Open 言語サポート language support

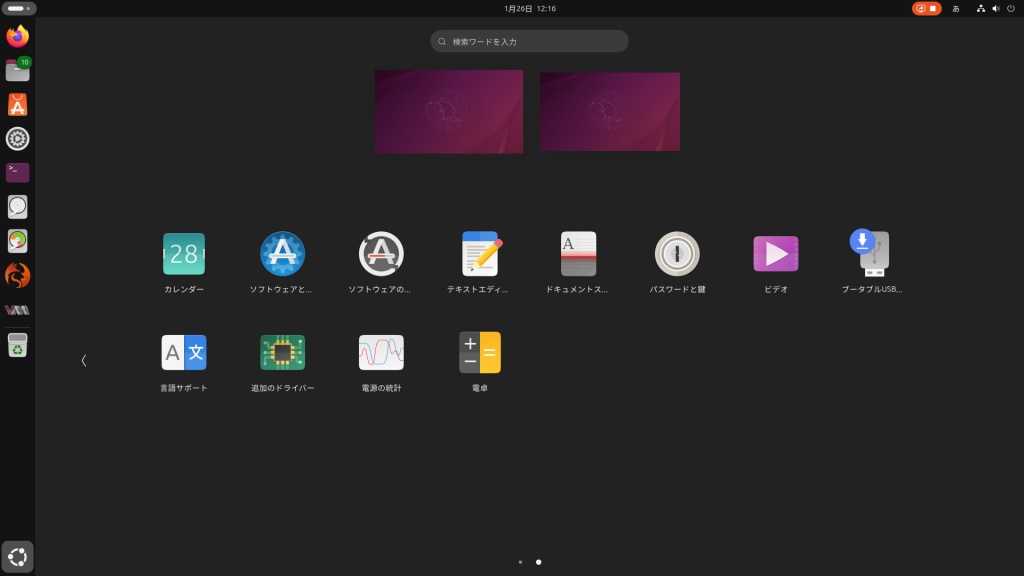click(184, 353)
